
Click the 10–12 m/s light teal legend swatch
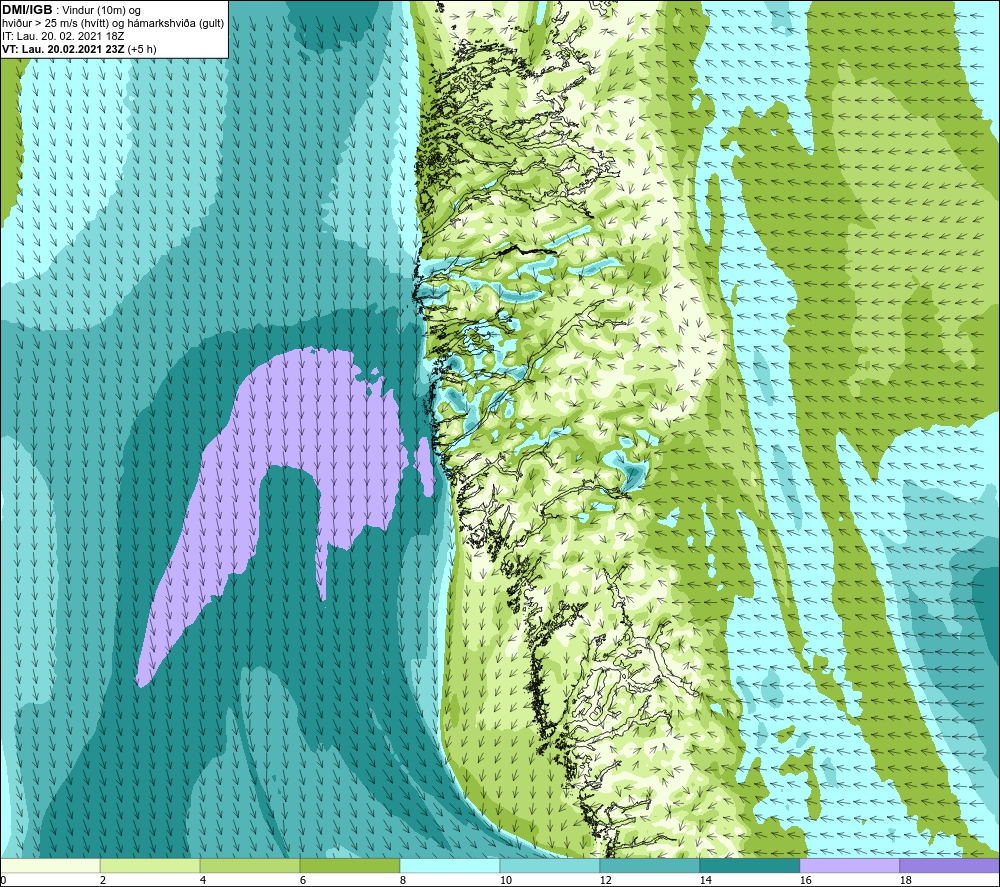click(x=550, y=865)
